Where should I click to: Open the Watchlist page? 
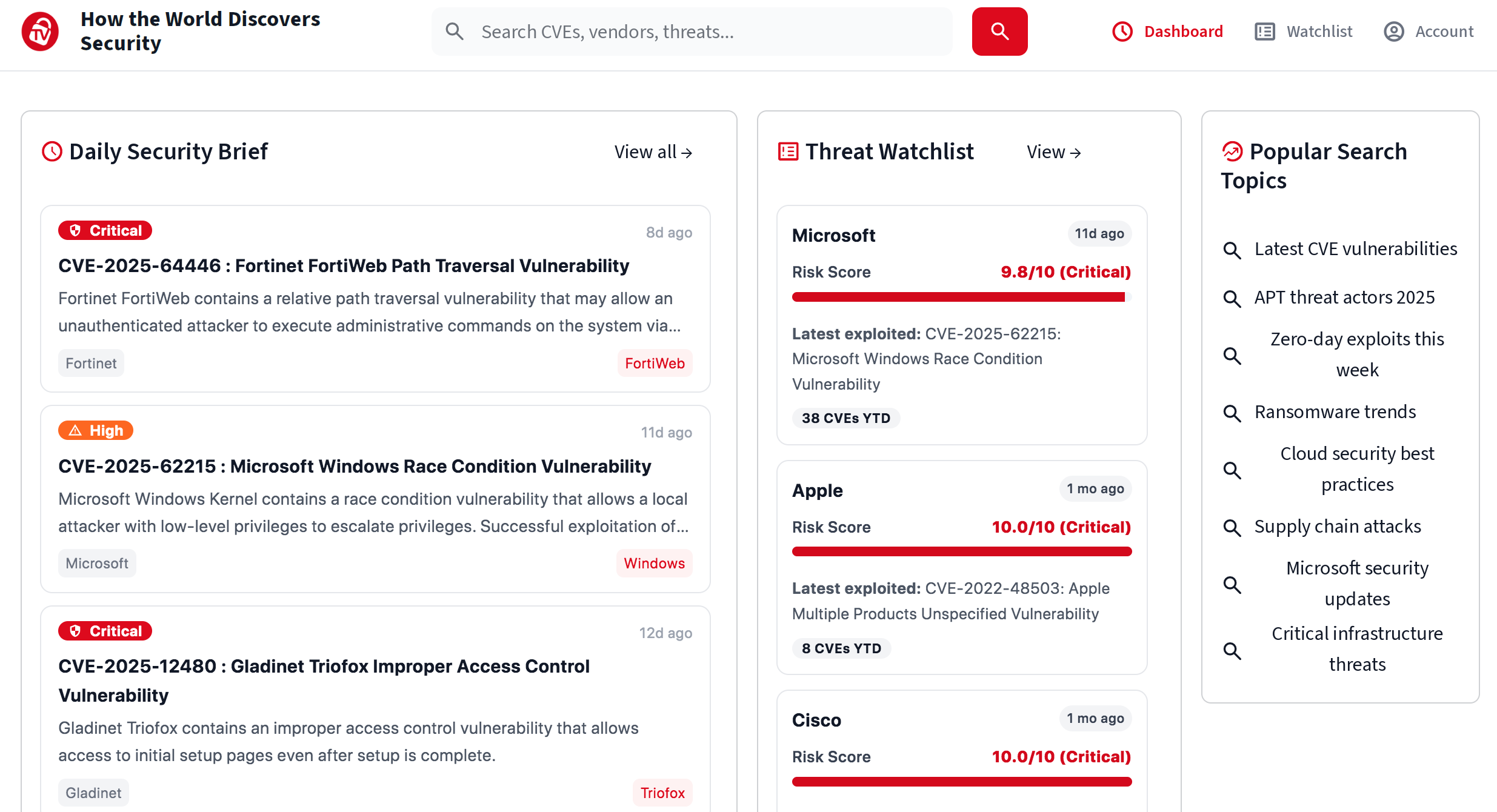click(1319, 32)
